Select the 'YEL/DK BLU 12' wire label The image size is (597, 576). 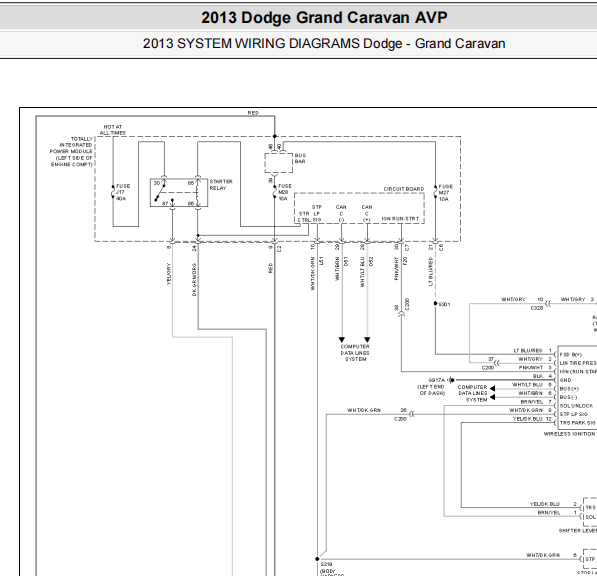coord(532,419)
